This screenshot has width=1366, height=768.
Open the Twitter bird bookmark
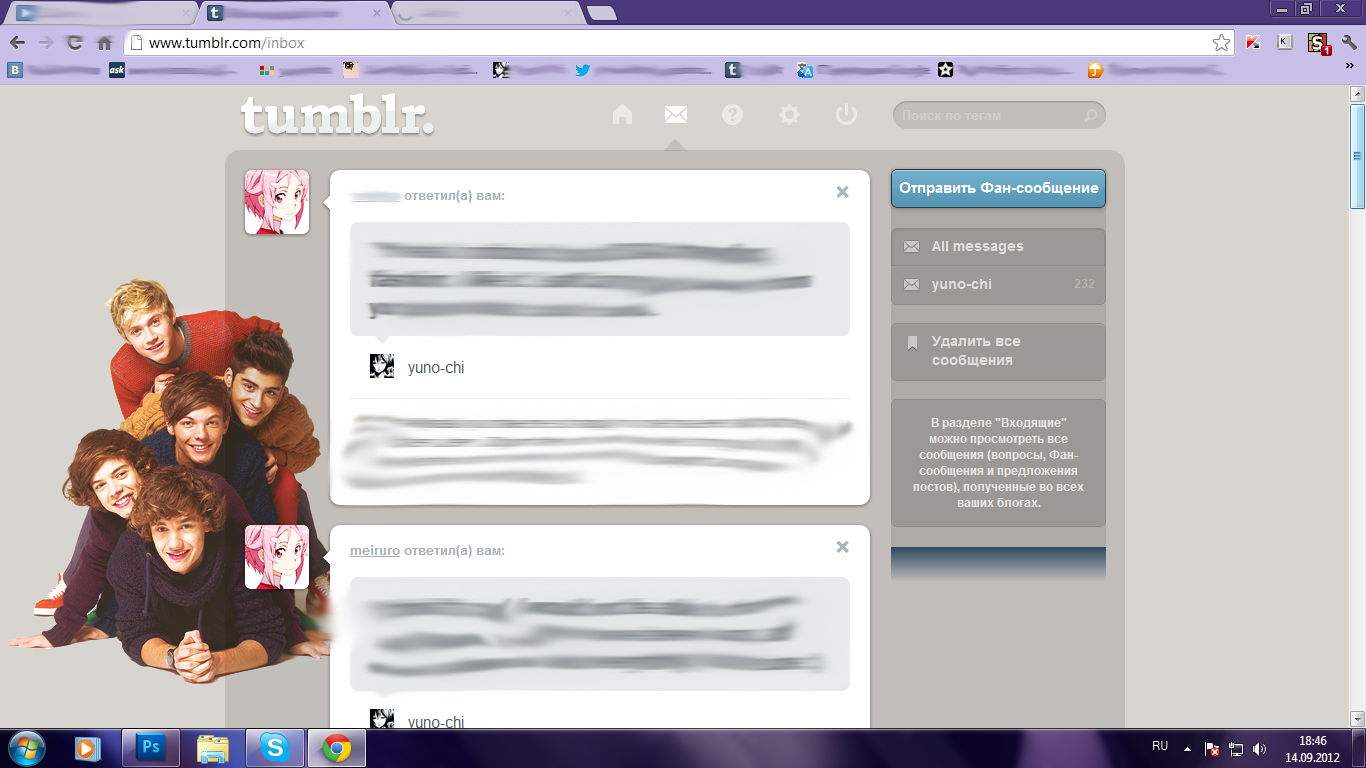point(582,70)
